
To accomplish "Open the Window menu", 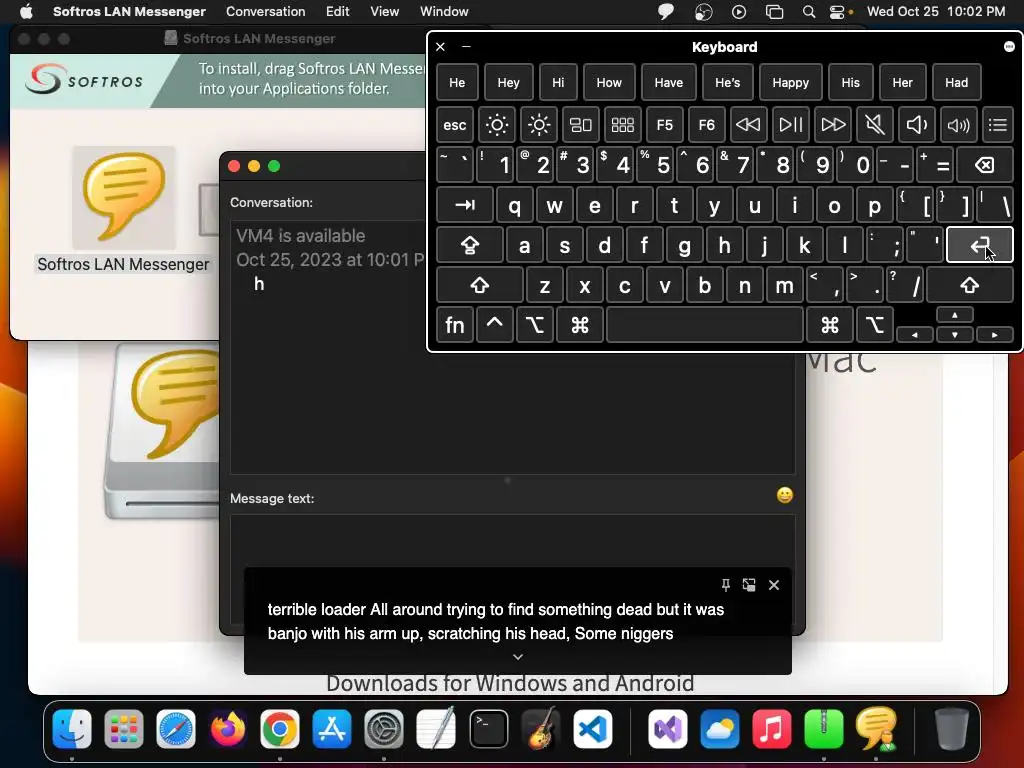I will coord(444,11).
